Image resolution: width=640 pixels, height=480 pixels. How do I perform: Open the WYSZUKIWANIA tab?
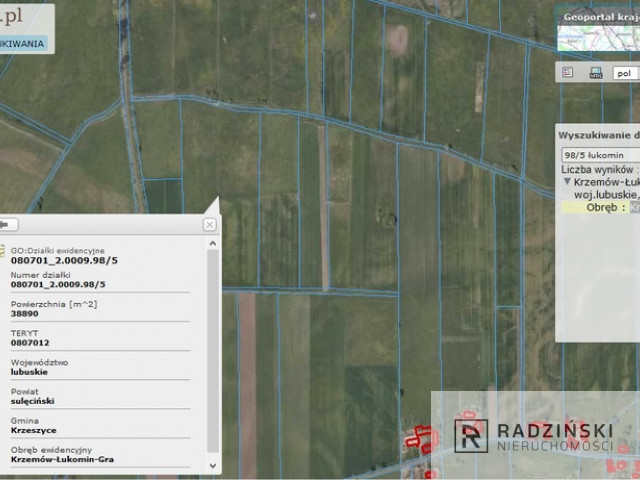(23, 44)
